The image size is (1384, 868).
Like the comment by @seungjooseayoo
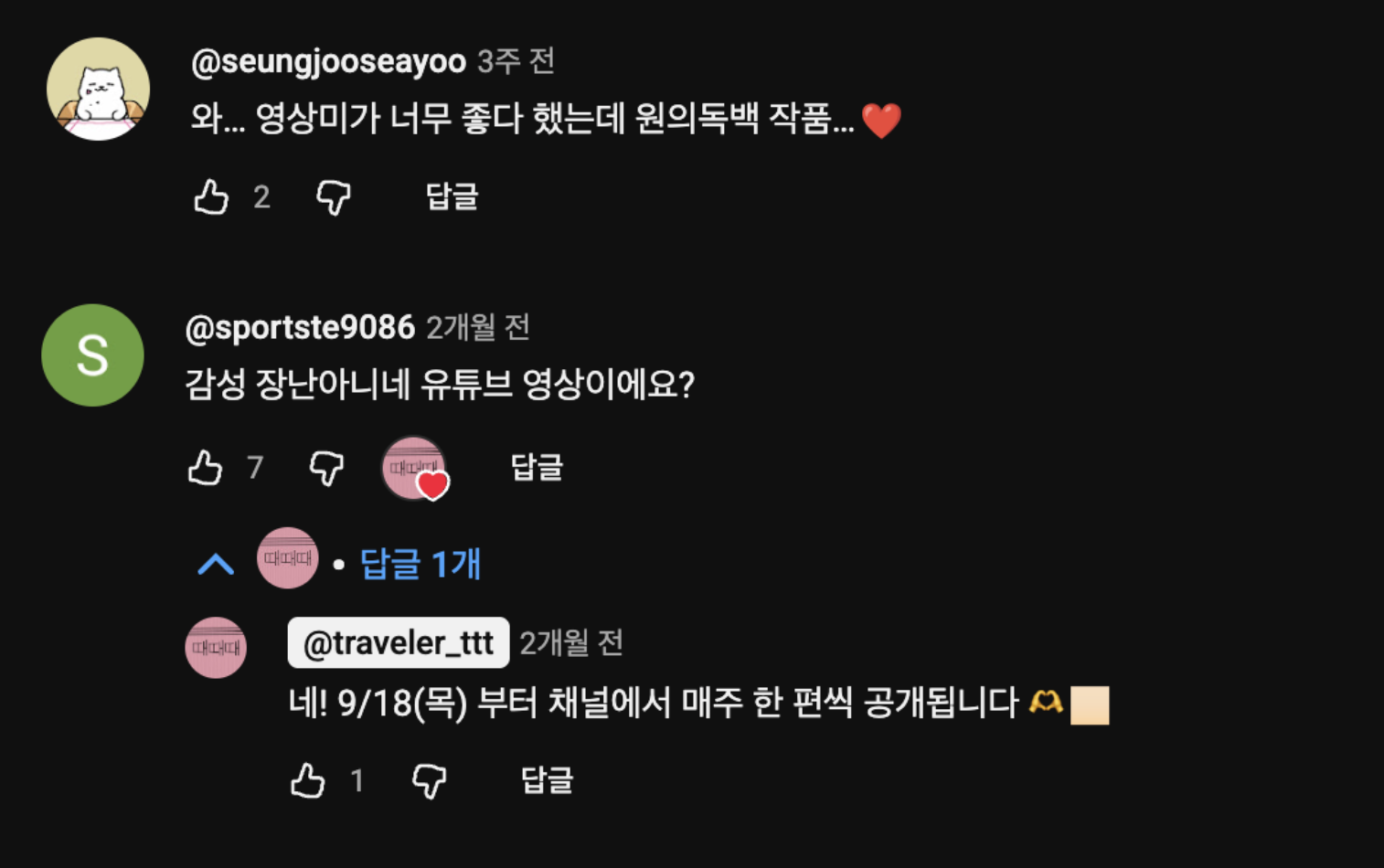point(211,196)
